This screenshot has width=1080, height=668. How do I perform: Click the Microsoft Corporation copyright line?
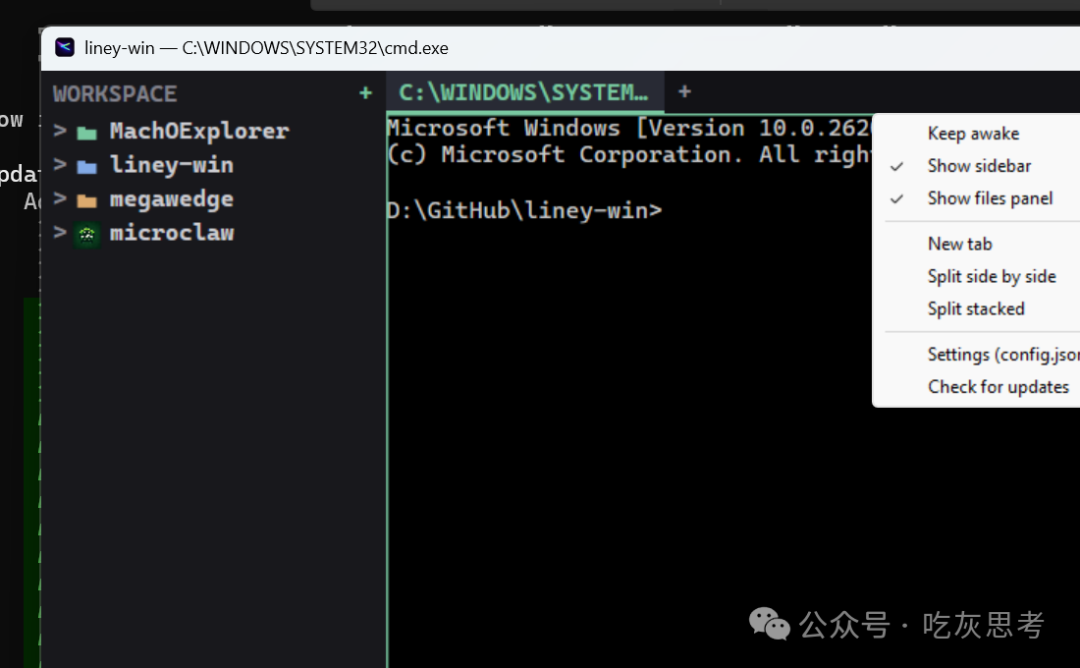630,155
